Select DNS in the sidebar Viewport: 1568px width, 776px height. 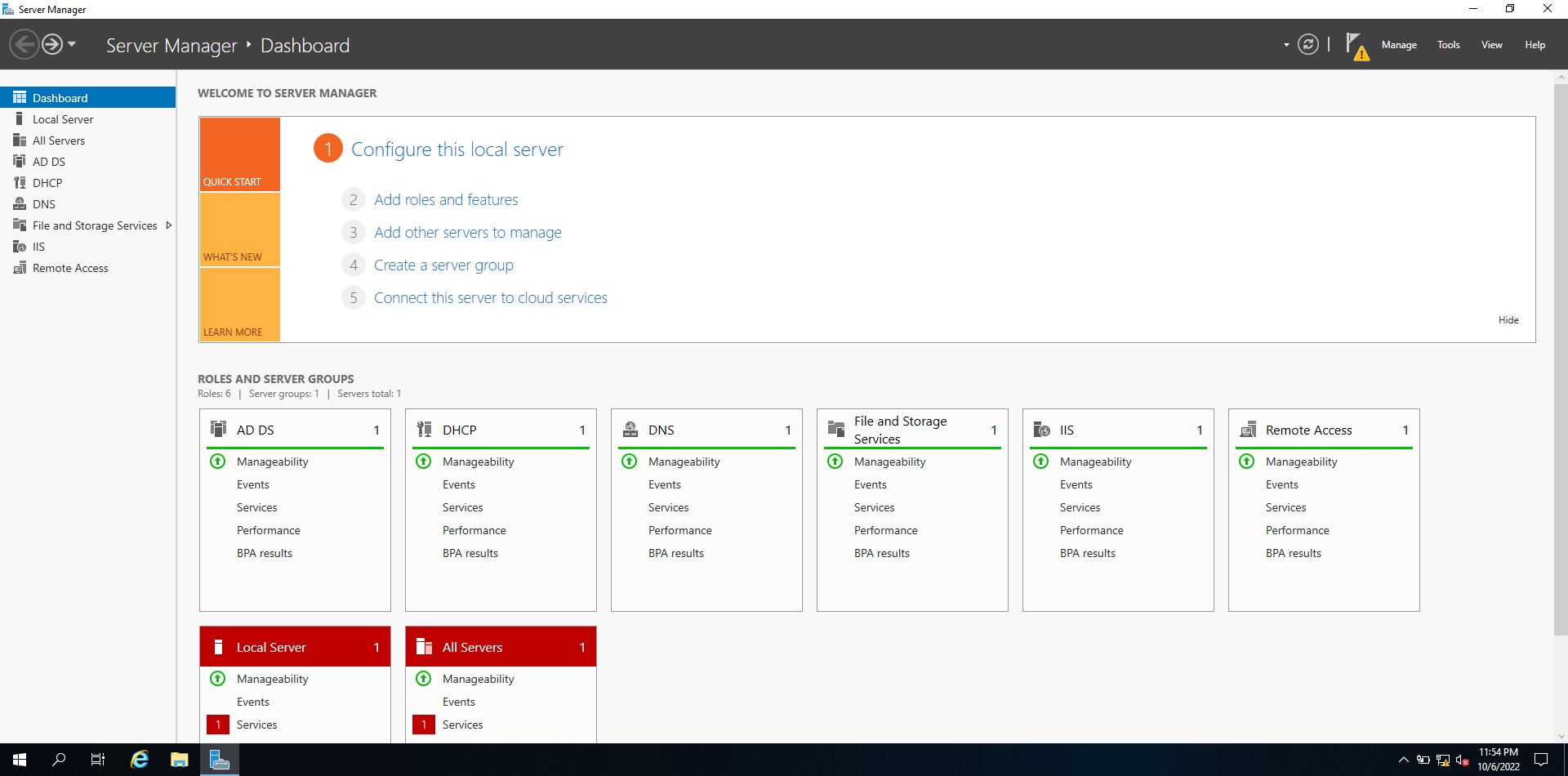(88, 204)
